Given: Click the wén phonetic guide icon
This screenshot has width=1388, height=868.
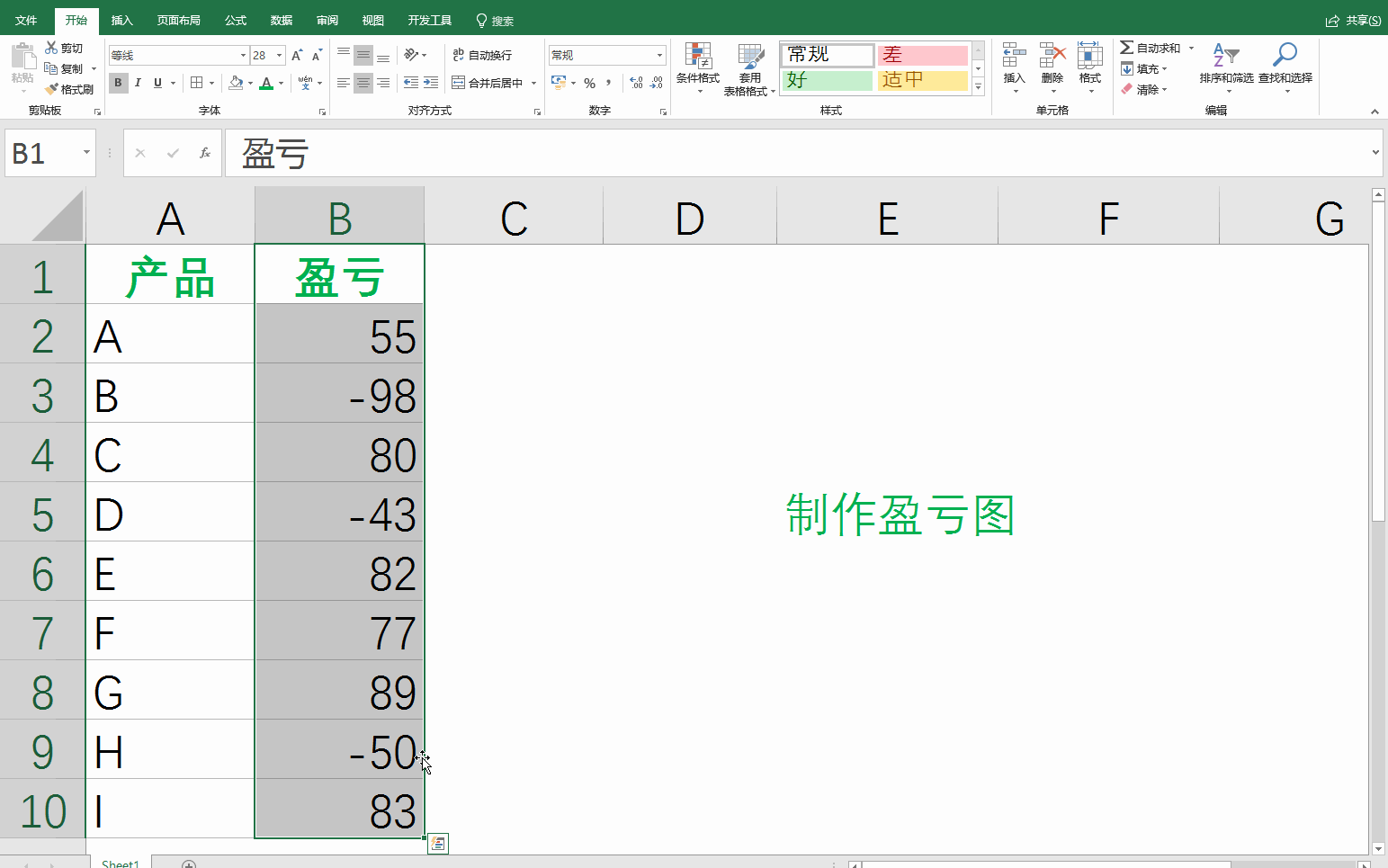Looking at the screenshot, I should [x=306, y=83].
